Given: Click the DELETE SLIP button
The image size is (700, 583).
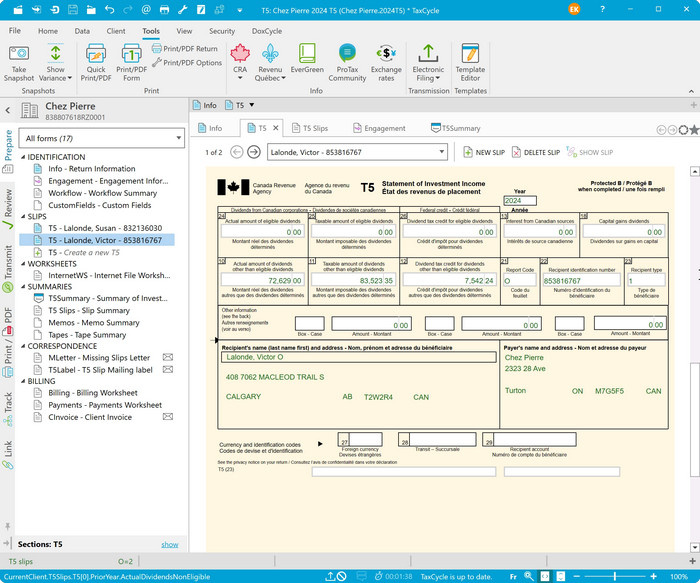Looking at the screenshot, I should coord(535,152).
